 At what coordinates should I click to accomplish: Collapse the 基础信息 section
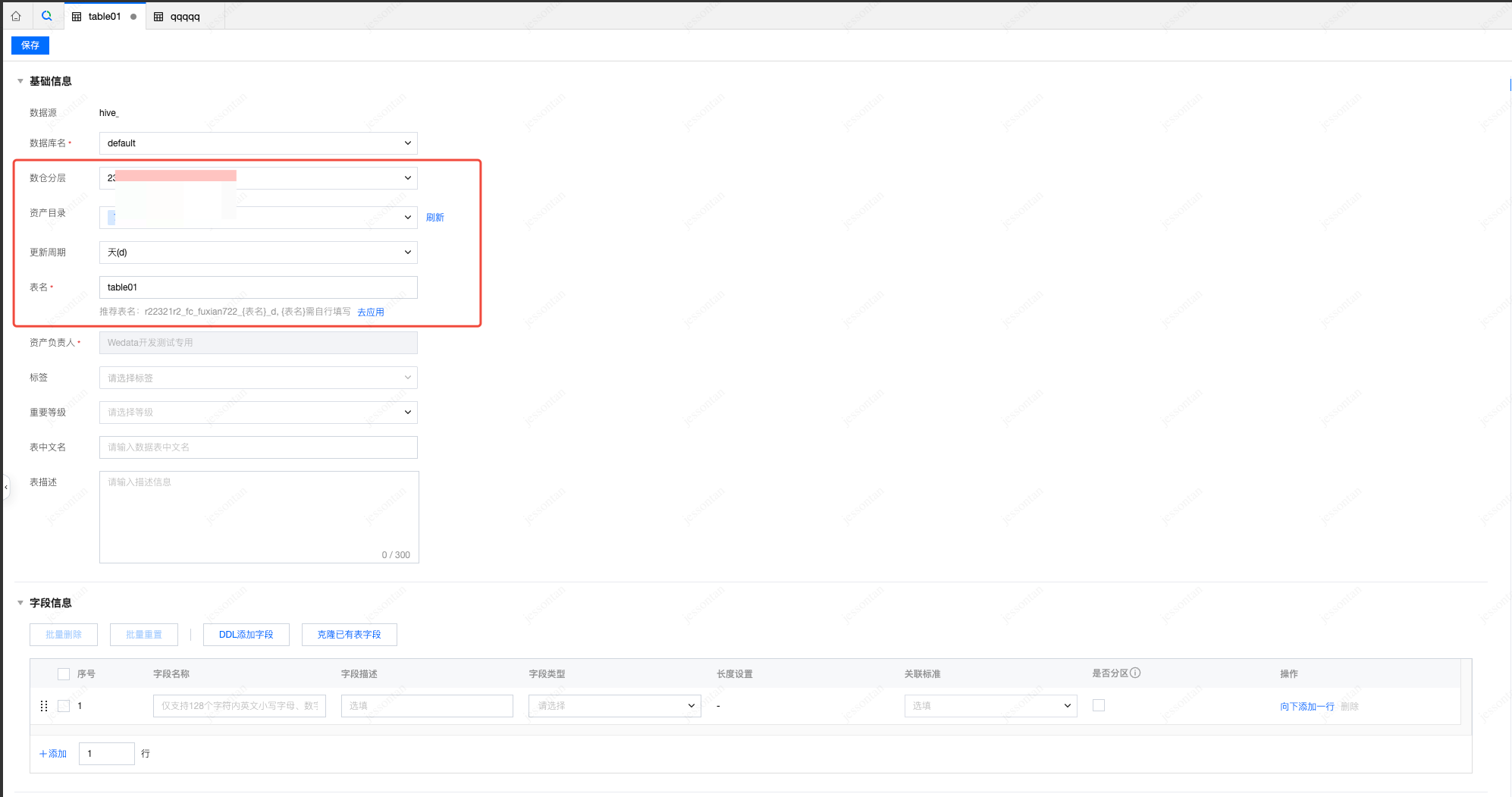(20, 81)
